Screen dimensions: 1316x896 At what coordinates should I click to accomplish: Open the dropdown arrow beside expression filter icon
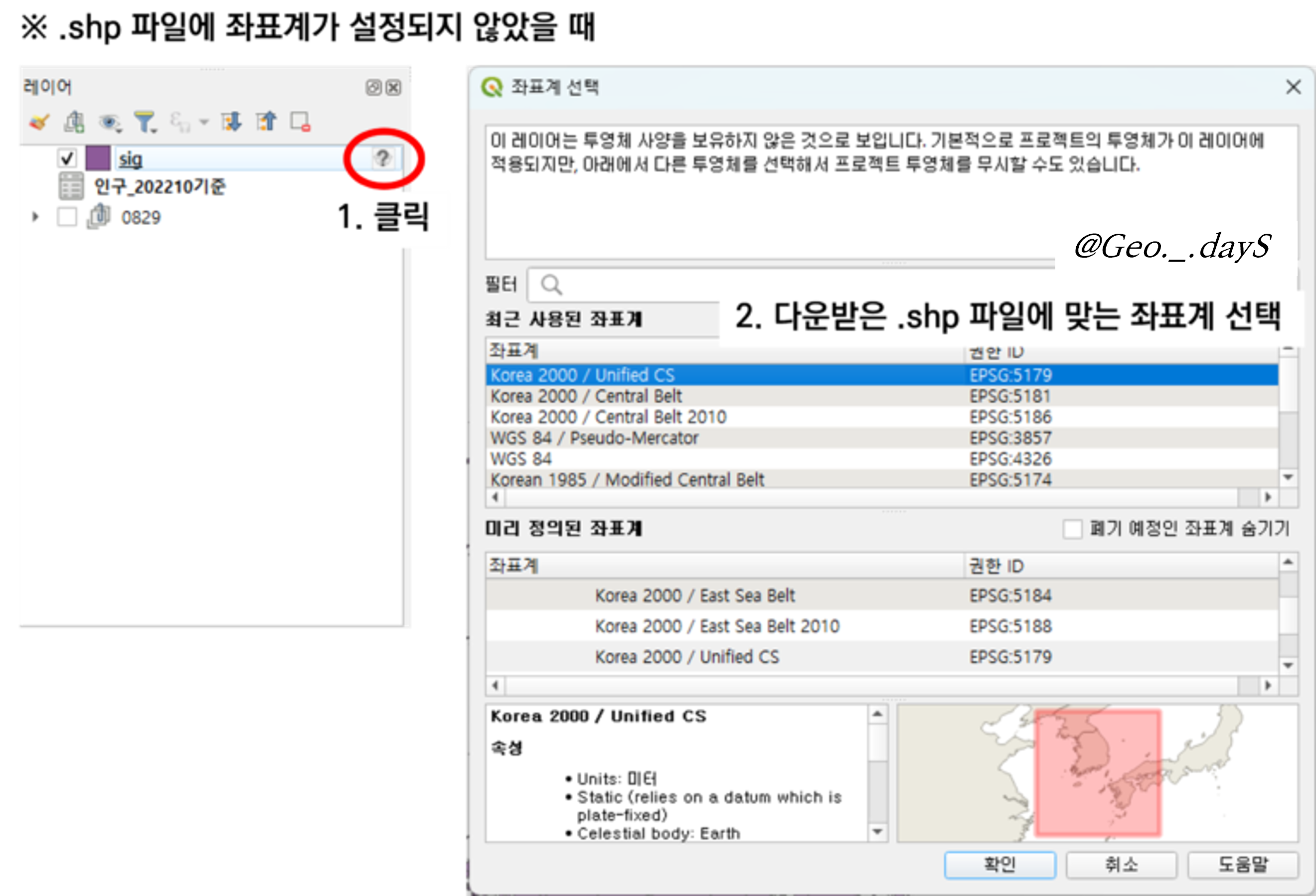point(204,122)
